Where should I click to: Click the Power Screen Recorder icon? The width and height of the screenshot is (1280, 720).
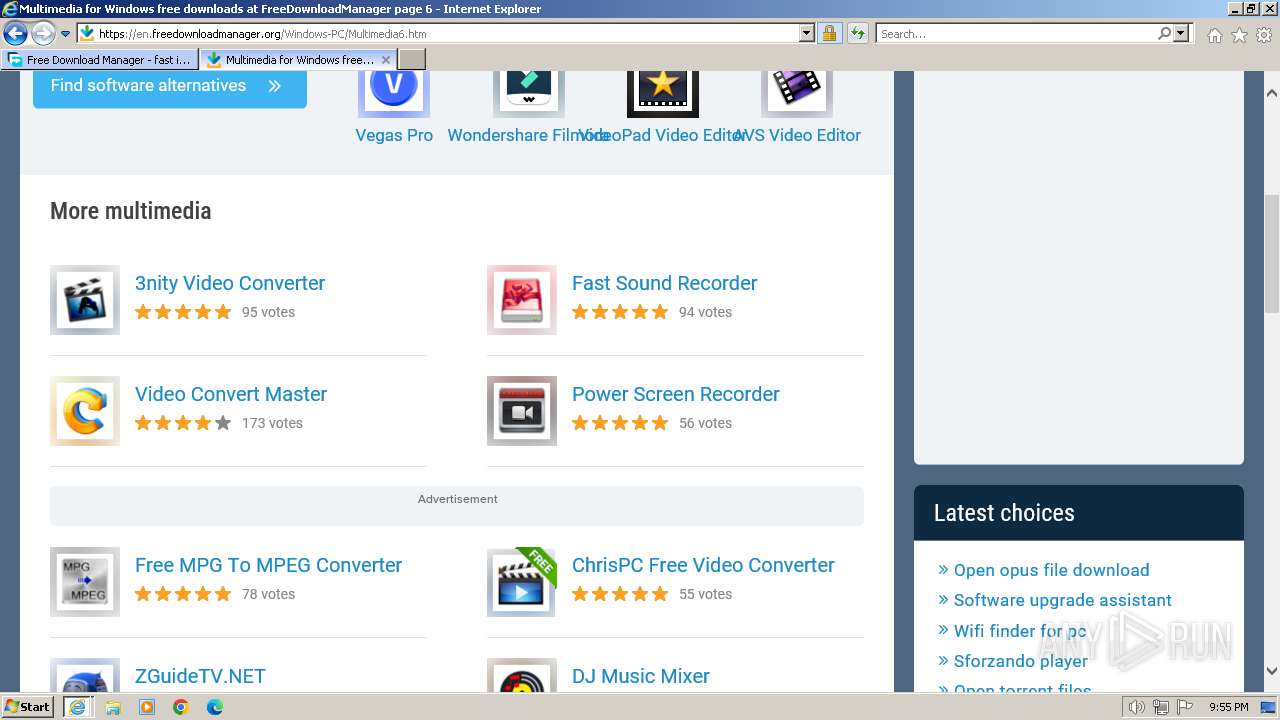pyautogui.click(x=522, y=411)
